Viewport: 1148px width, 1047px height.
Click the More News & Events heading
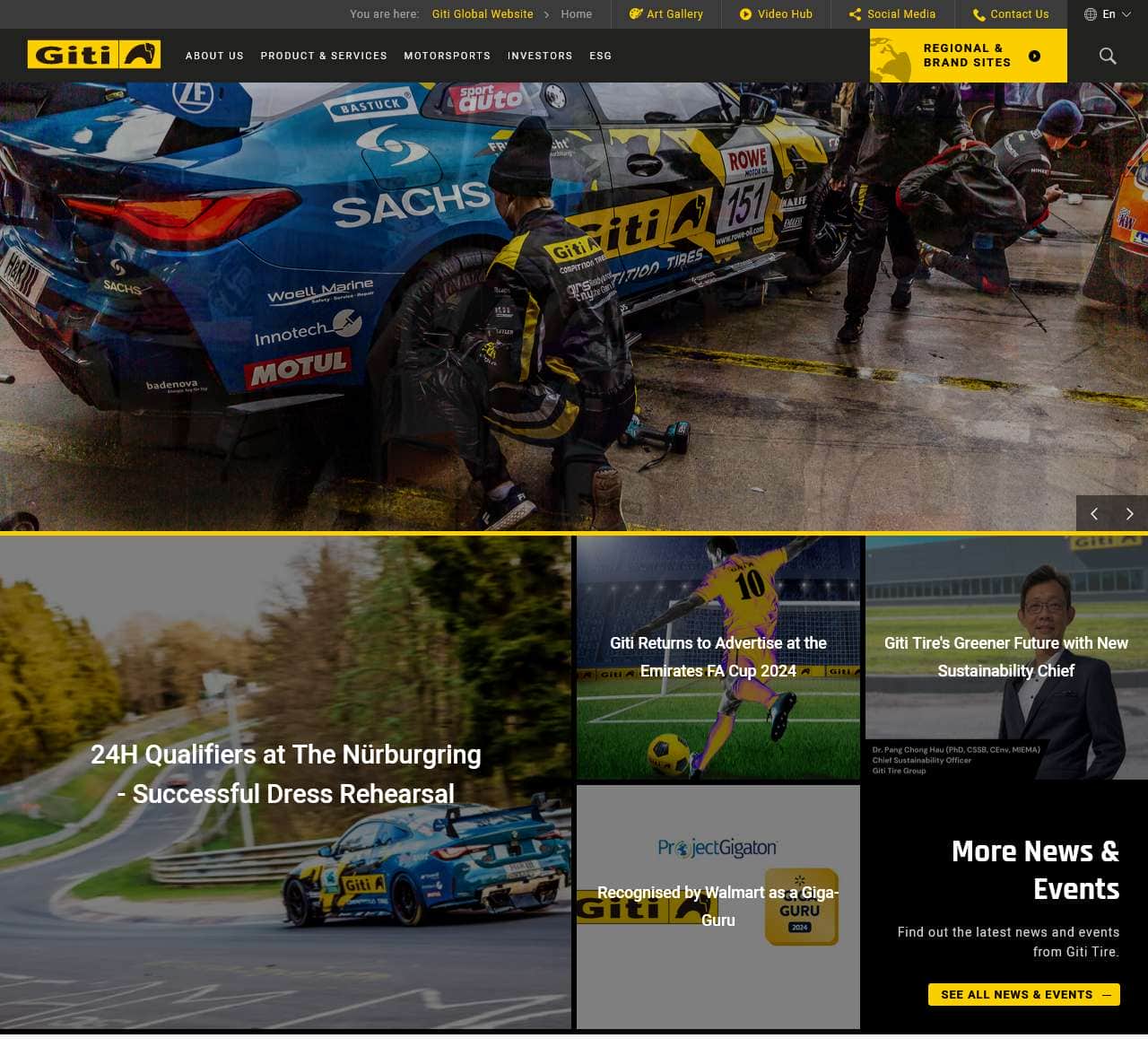coord(1035,869)
